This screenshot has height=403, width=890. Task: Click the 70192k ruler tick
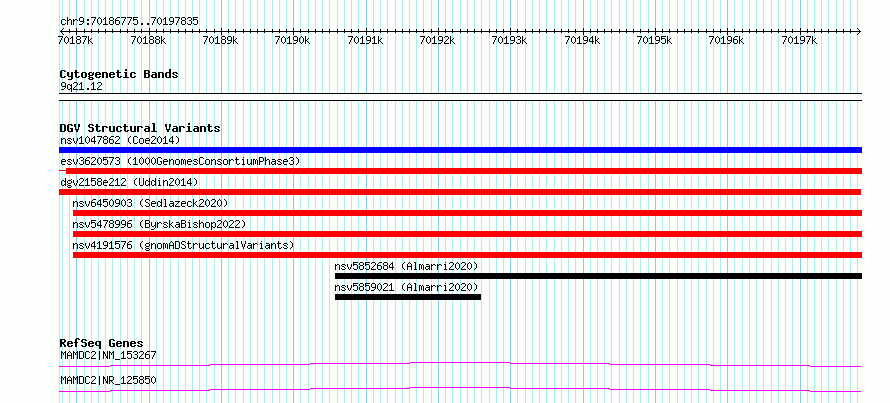click(x=438, y=40)
